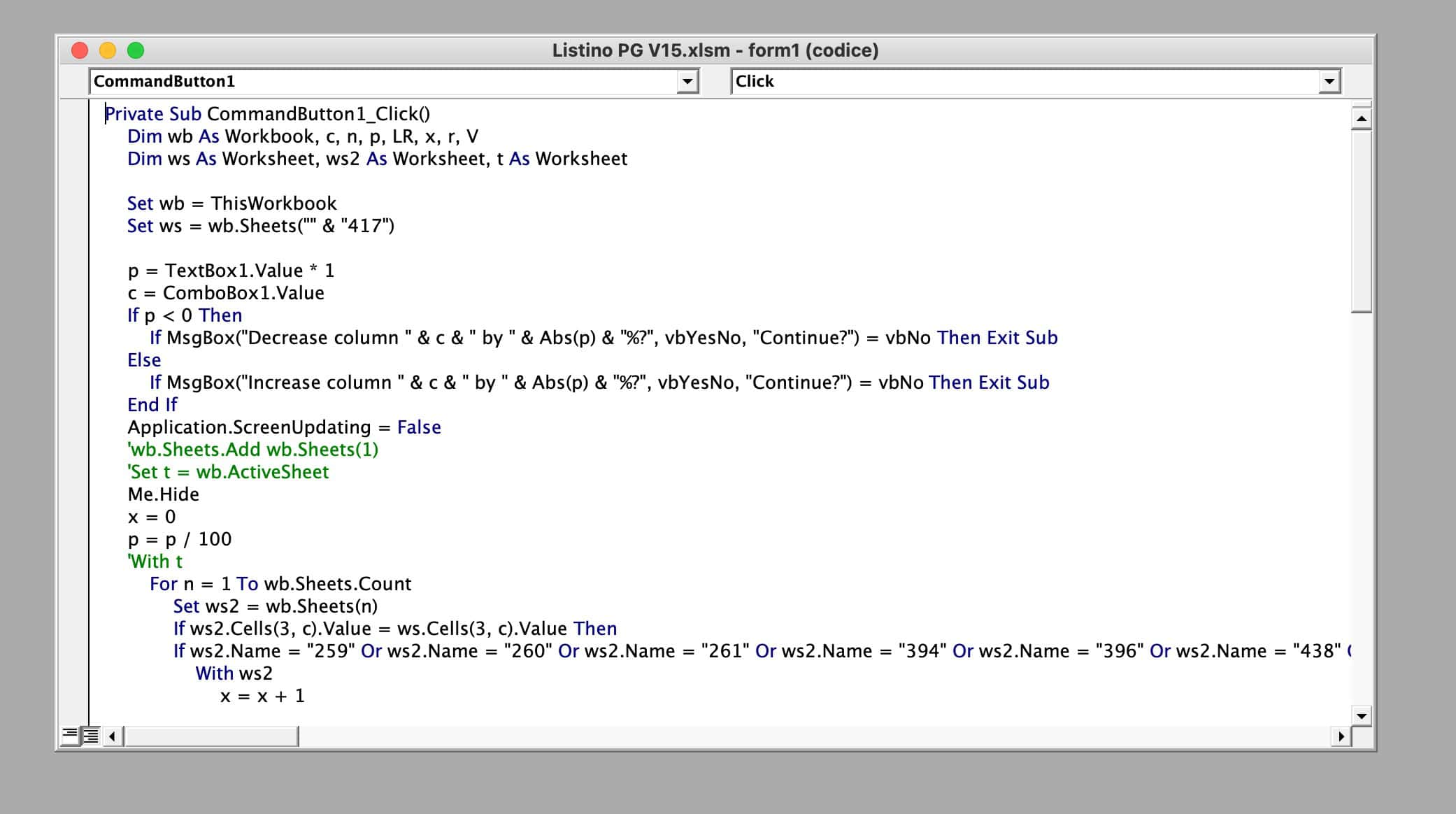Screen dimensions: 1456x814
Task: Click the line "Set ws2 = wb.Sheets(n)"
Action: 276,606
